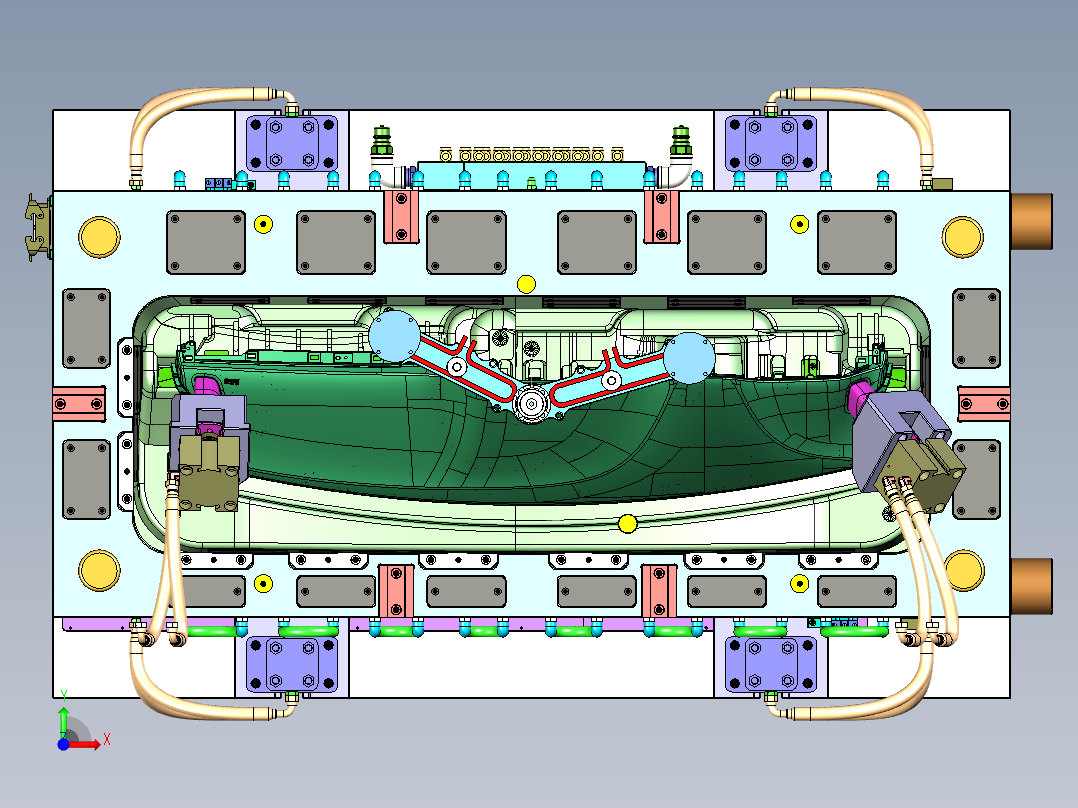Image resolution: width=1078 pixels, height=808 pixels.
Task: Select the top-right purple clamp block
Action: [771, 143]
